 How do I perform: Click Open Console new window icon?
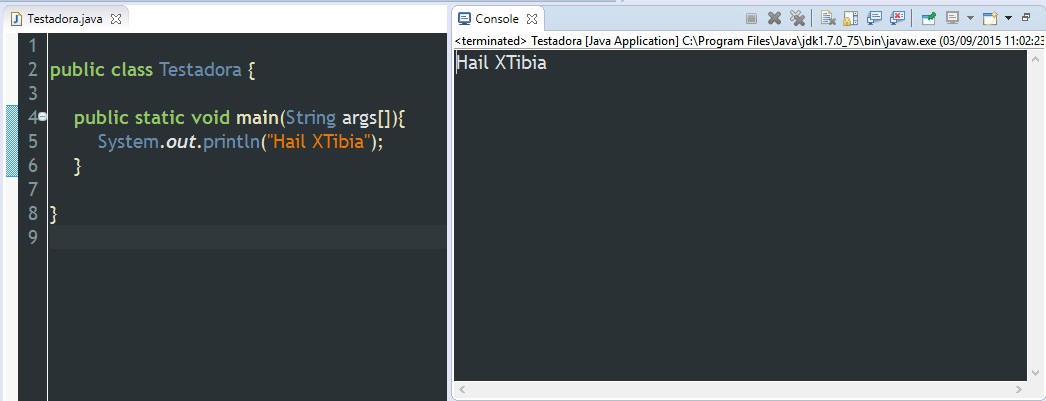(991, 18)
